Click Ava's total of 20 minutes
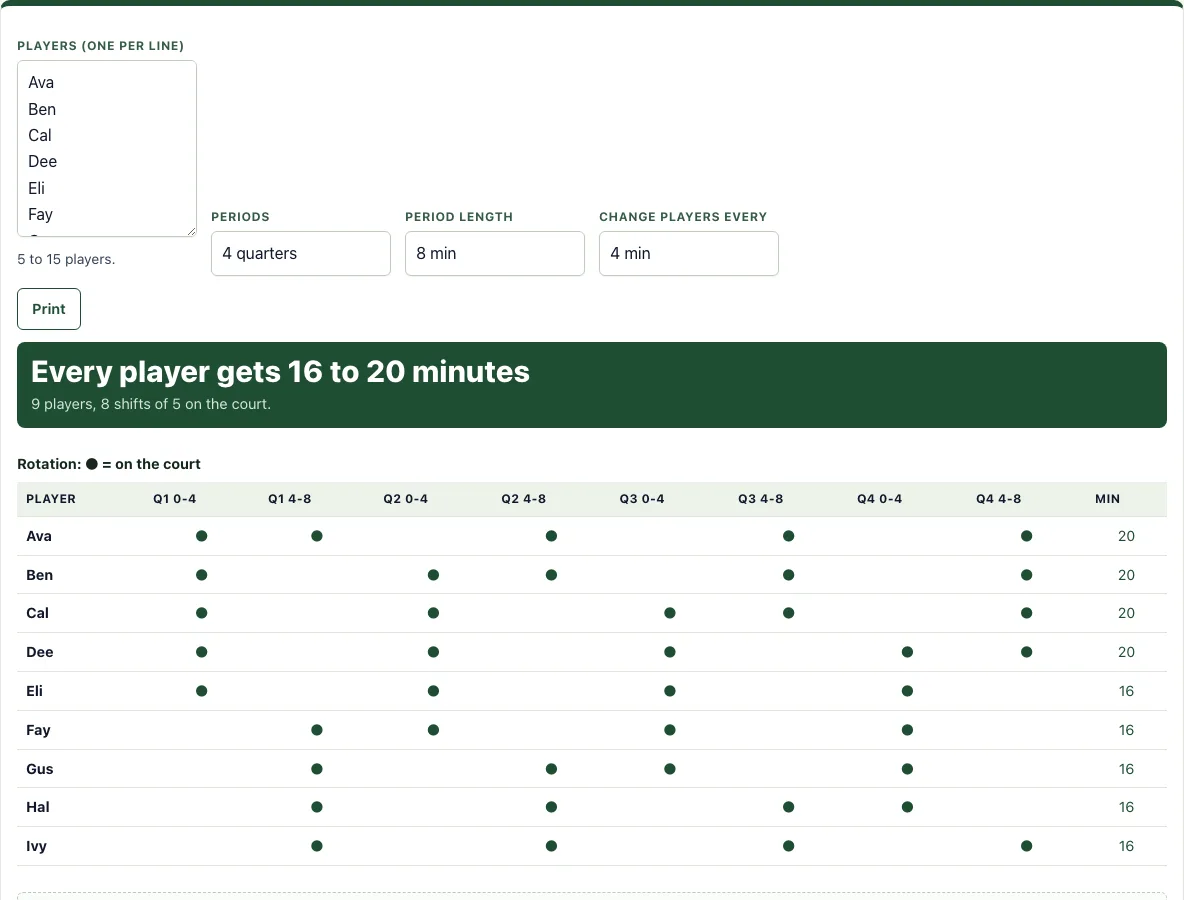This screenshot has width=1184, height=900. (1126, 536)
